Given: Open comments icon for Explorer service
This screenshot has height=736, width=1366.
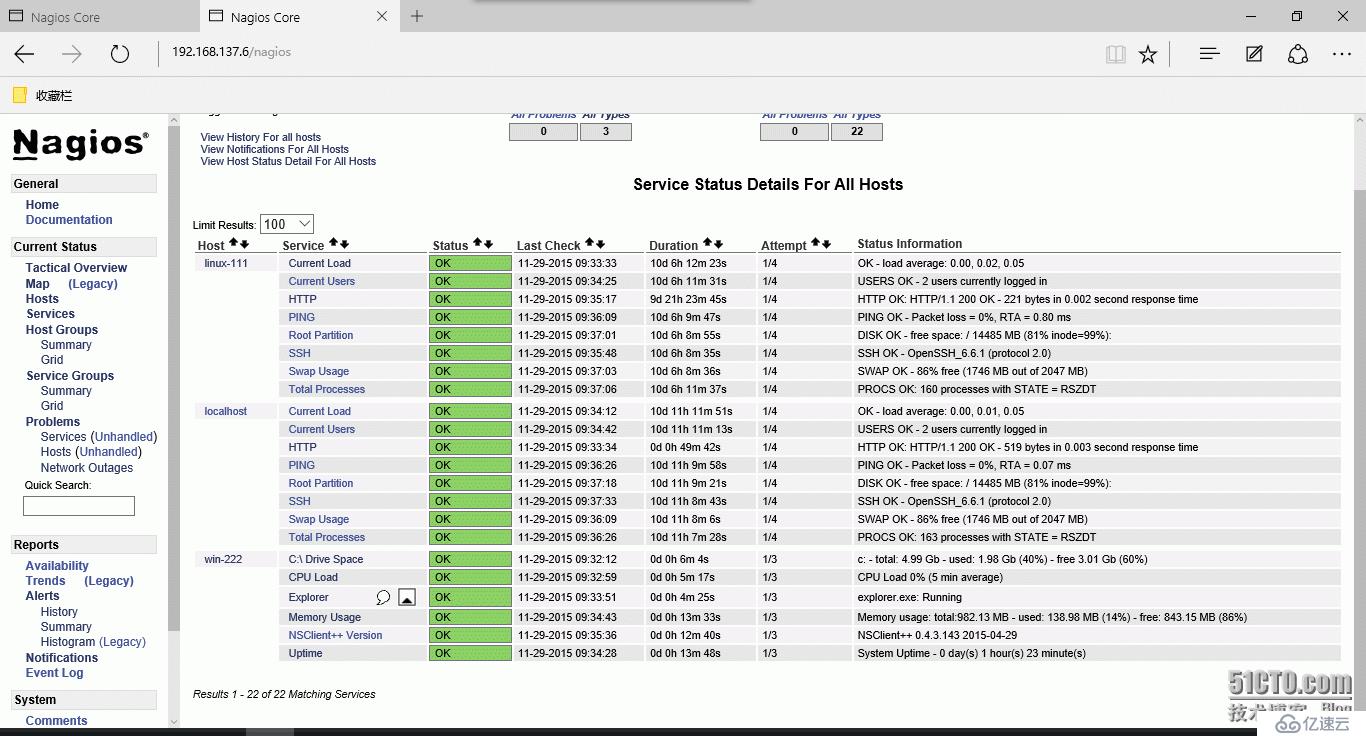Looking at the screenshot, I should (383, 597).
